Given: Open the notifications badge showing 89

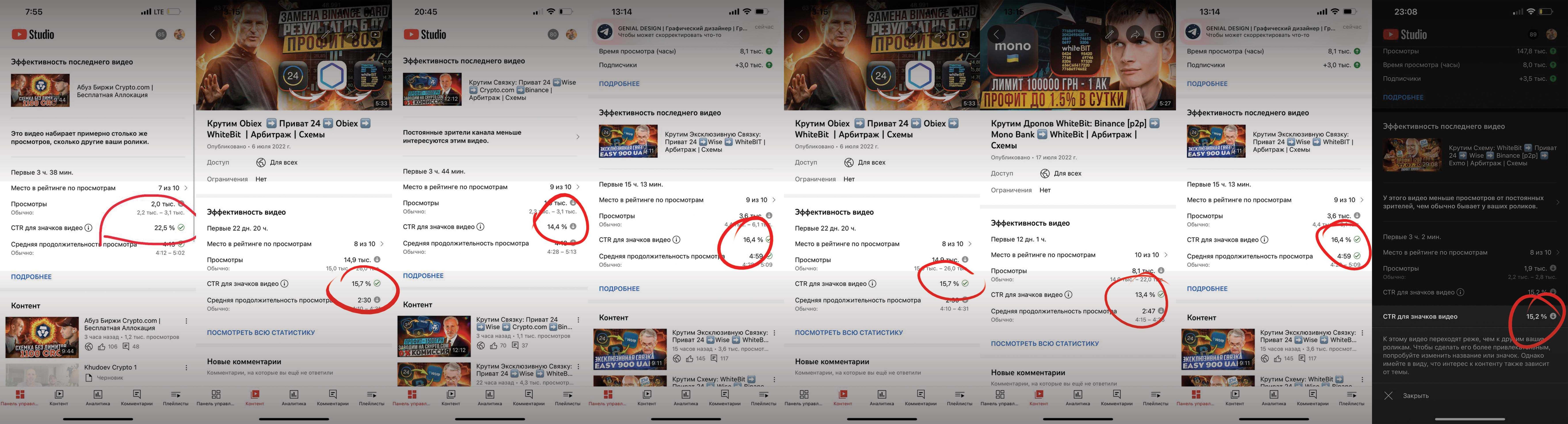Looking at the screenshot, I should (x=1533, y=35).
